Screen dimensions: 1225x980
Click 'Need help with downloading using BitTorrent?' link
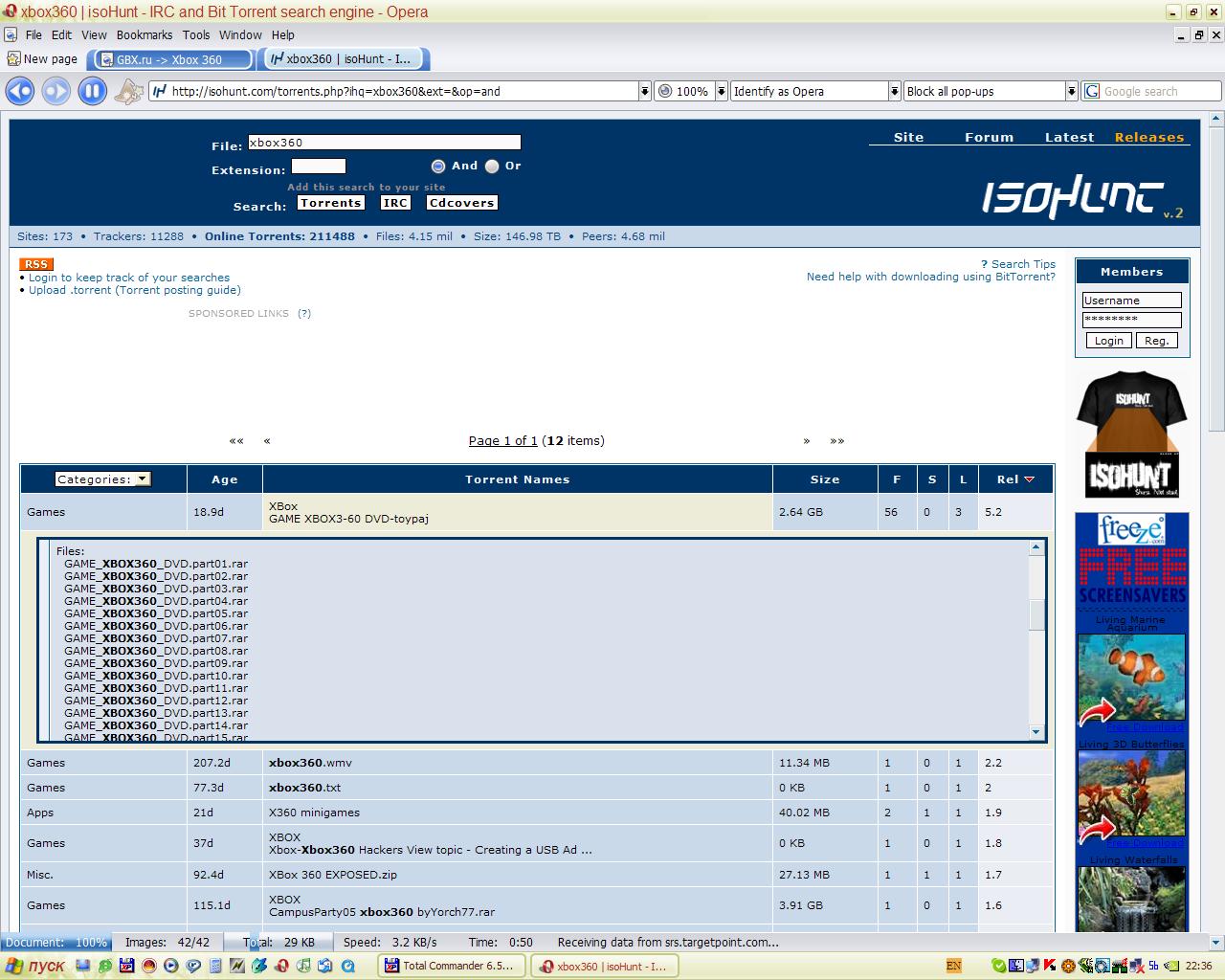point(931,277)
